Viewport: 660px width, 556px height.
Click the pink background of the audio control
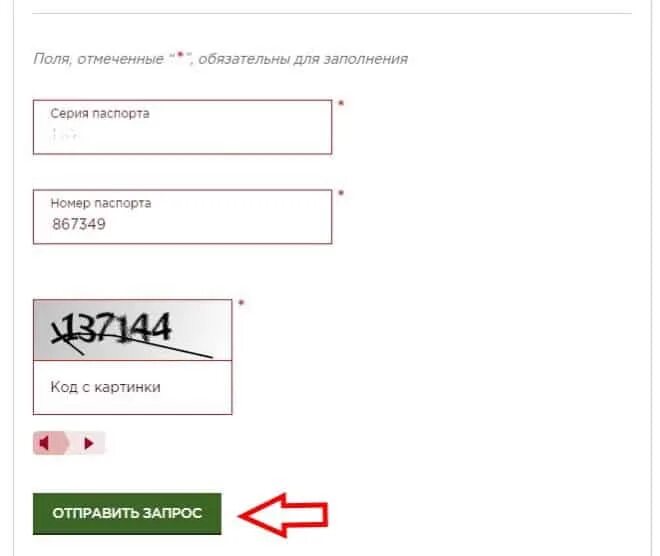pos(69,443)
